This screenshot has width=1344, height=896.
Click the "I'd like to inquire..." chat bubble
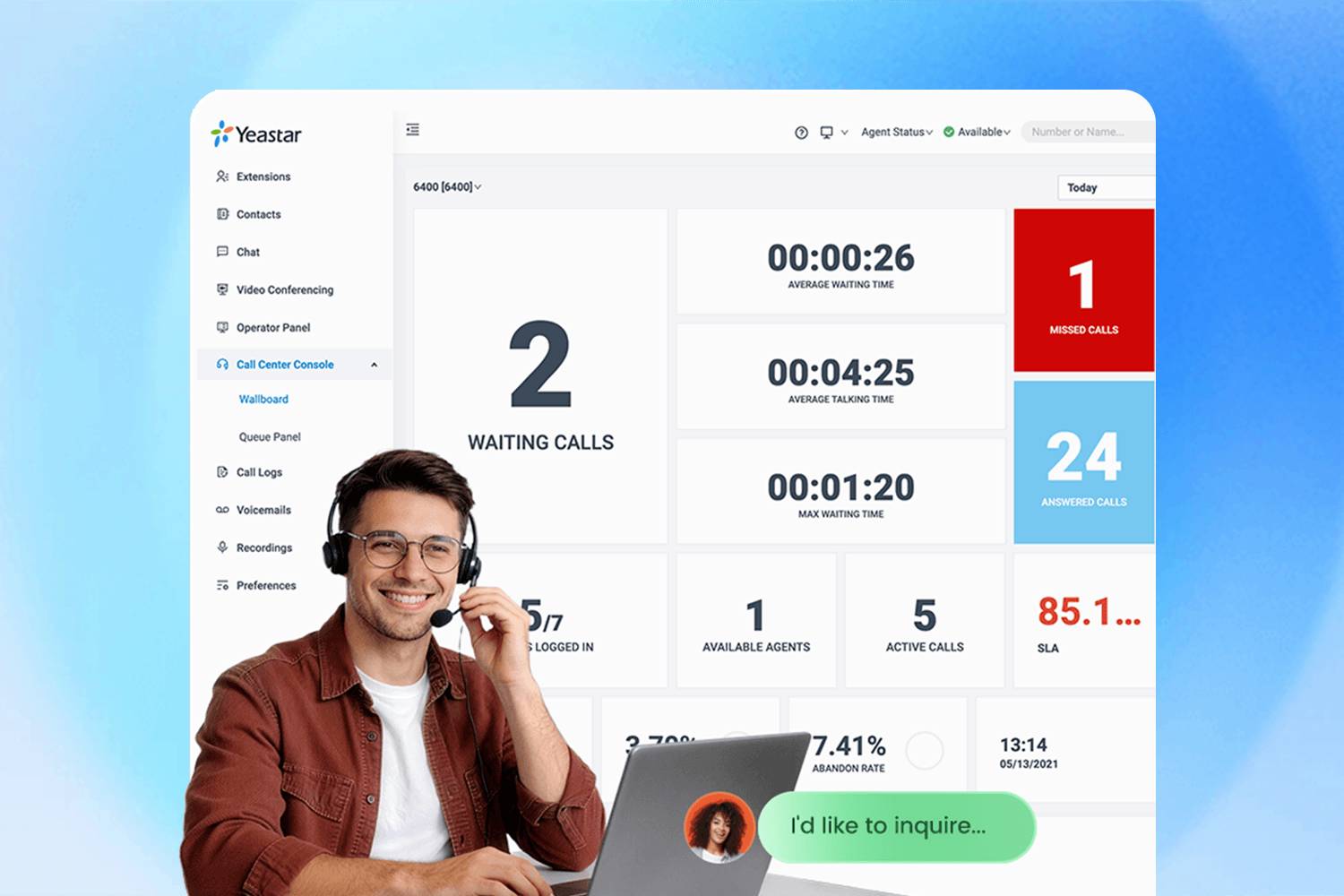tap(897, 826)
